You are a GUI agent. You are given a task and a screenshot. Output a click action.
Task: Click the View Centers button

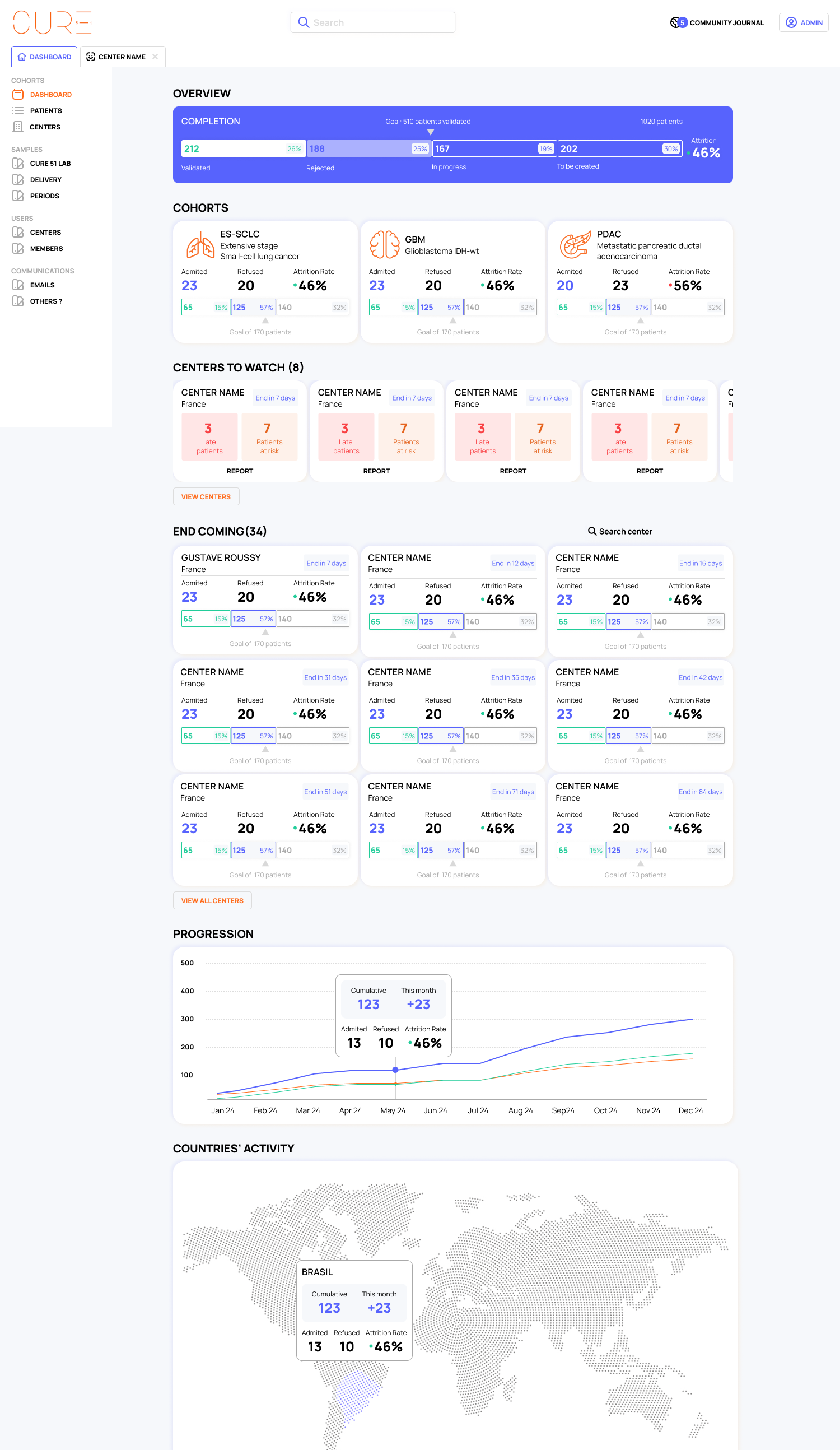pyautogui.click(x=206, y=496)
